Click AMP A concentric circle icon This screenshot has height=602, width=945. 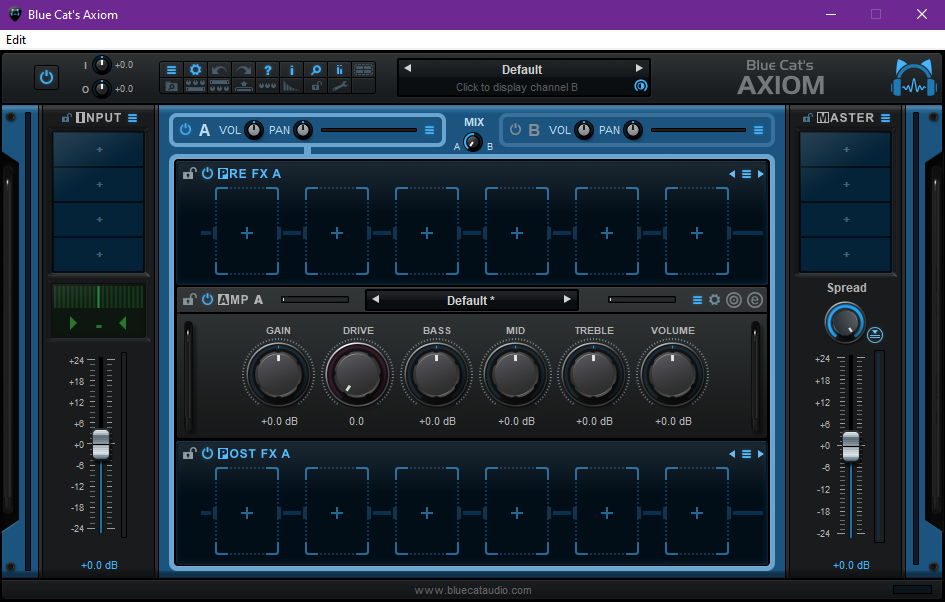(x=734, y=299)
